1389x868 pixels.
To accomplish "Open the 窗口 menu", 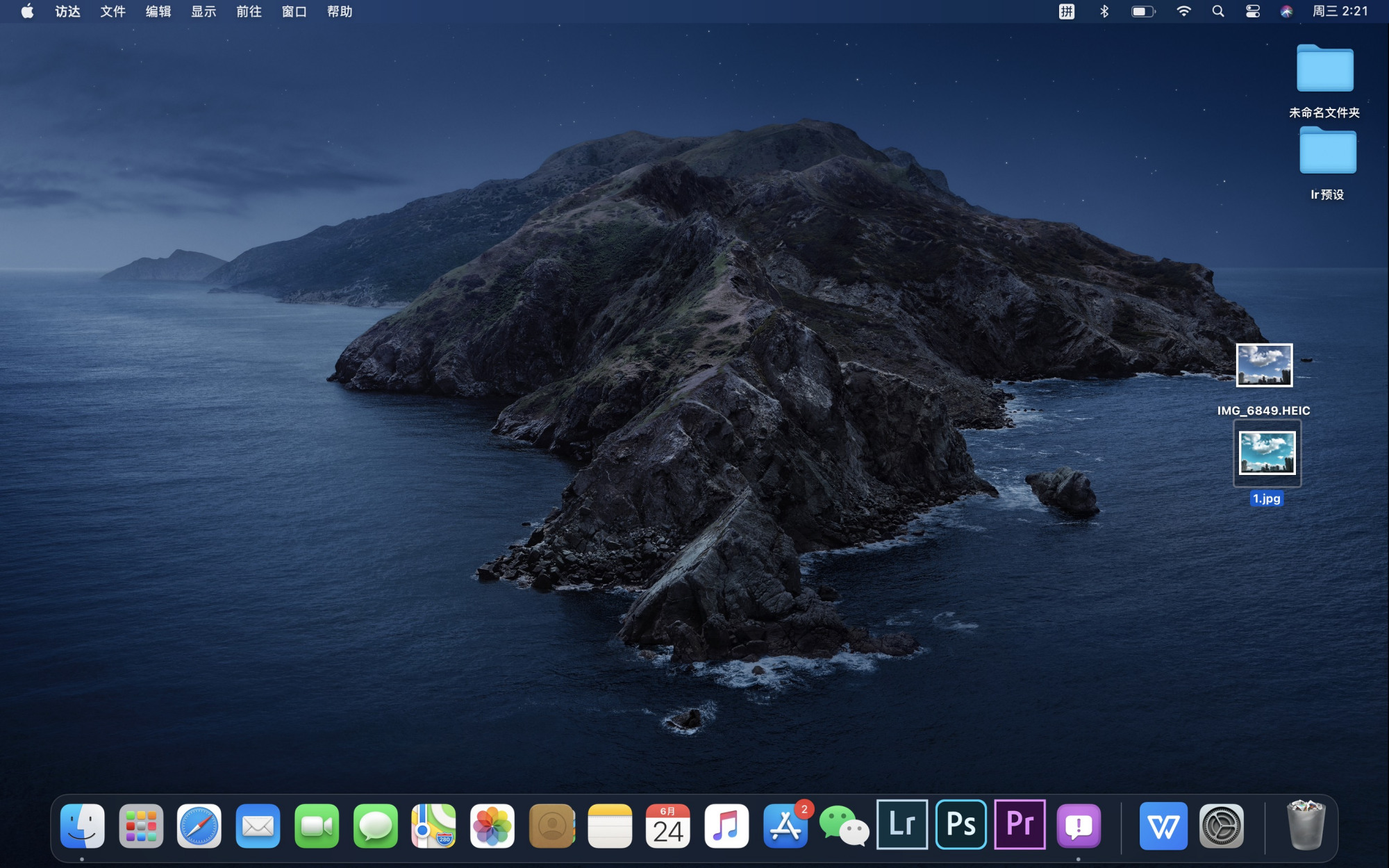I will tap(294, 11).
